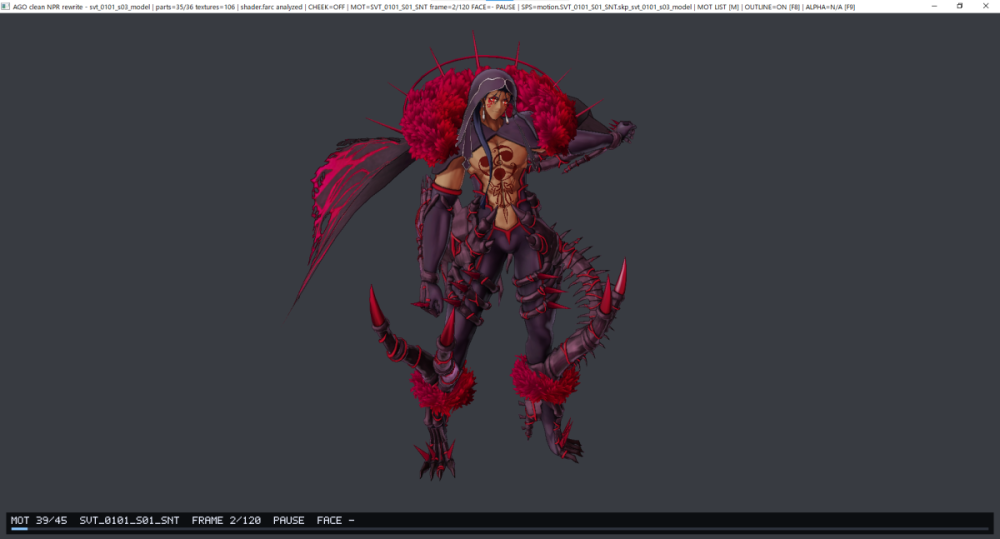
Task: Click the "PAUSE" status indicator
Action: click(288, 520)
